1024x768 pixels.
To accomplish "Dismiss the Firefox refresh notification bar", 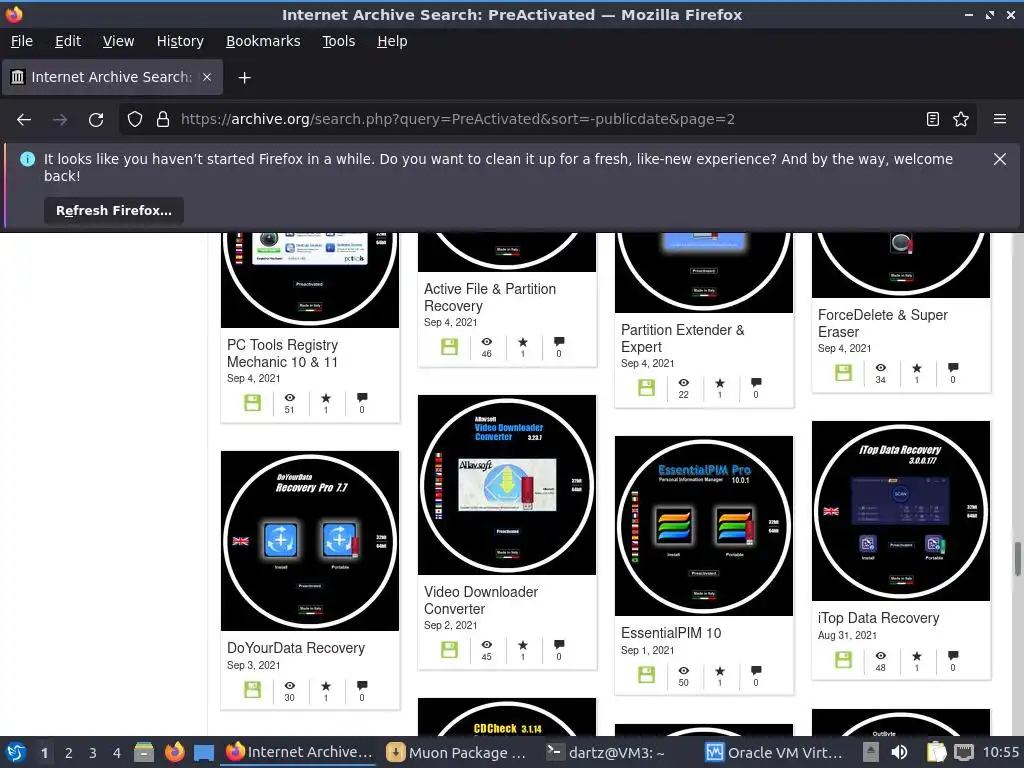I will [1000, 159].
